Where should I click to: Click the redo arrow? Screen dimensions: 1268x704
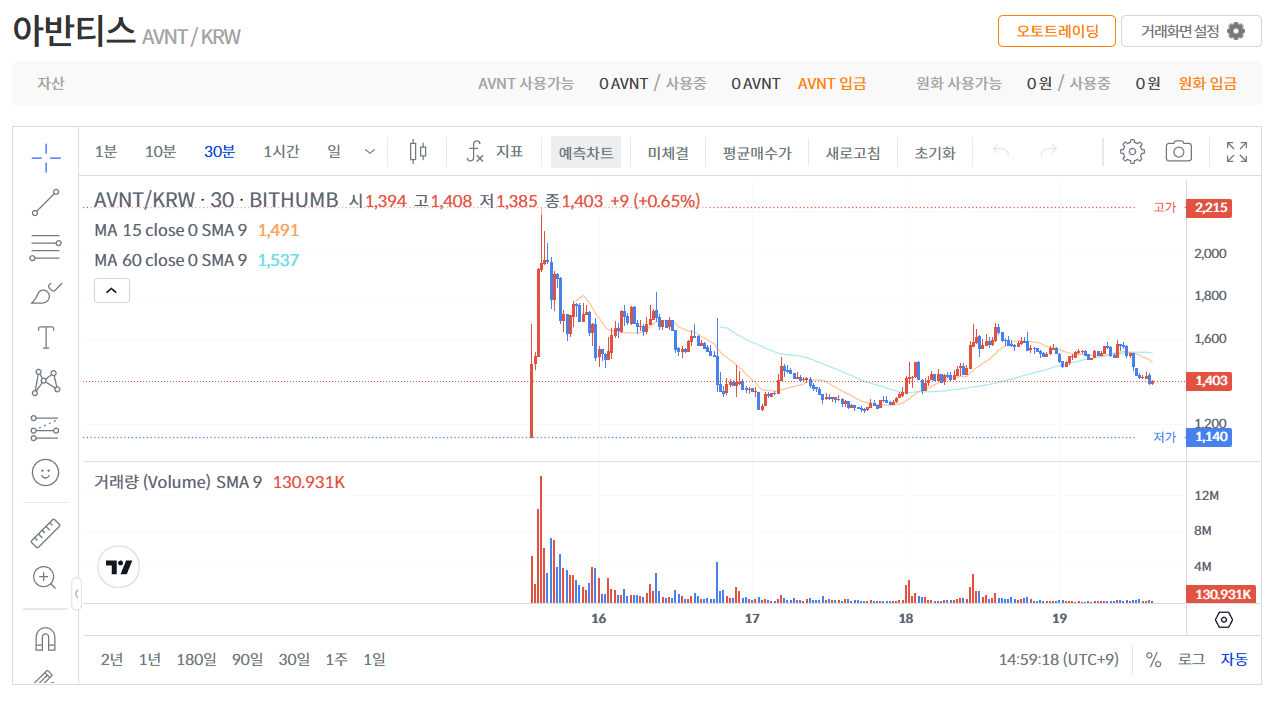(x=1049, y=152)
